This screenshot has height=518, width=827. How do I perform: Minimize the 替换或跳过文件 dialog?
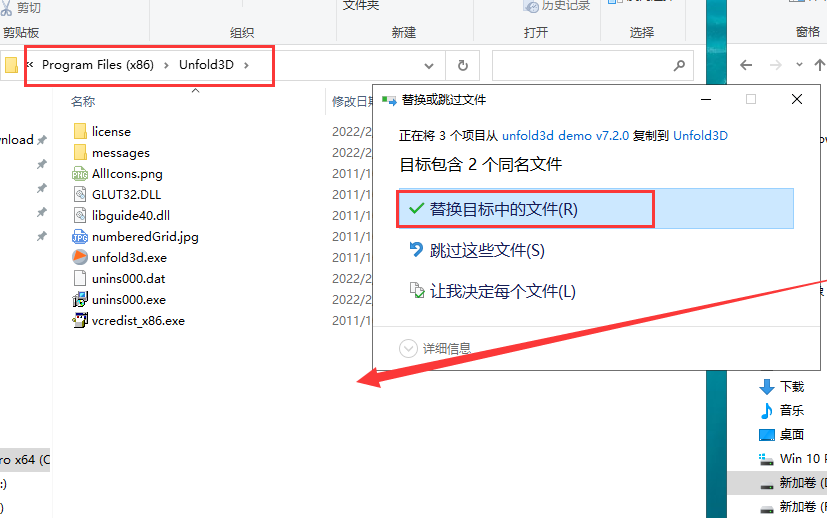tap(706, 99)
